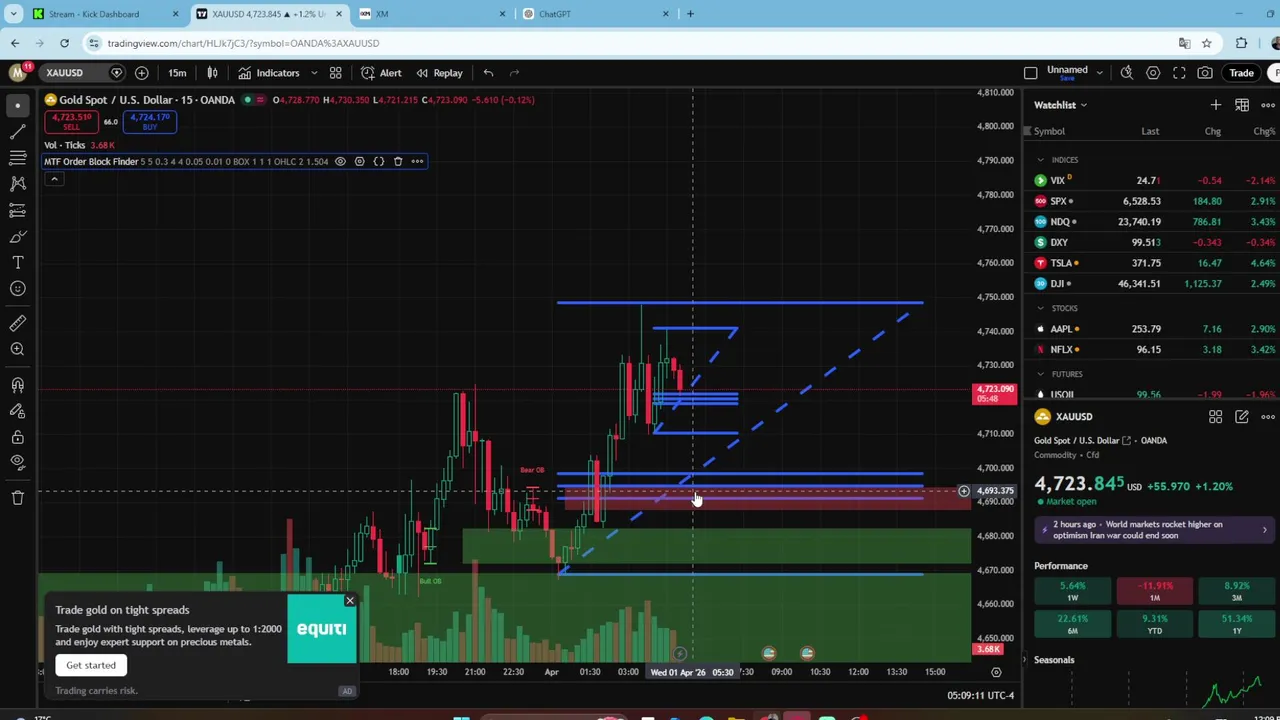1280x720 pixels.
Task: Expand the Indicators favorites dropdown arrow
Action: pyautogui.click(x=313, y=72)
